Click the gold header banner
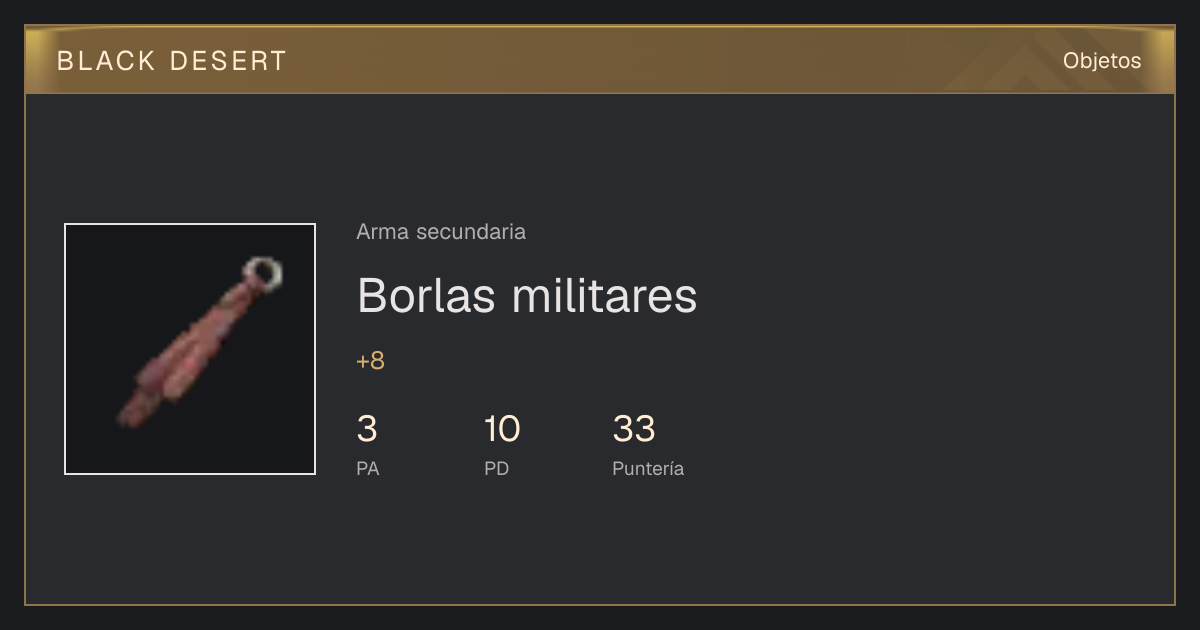 (600, 60)
